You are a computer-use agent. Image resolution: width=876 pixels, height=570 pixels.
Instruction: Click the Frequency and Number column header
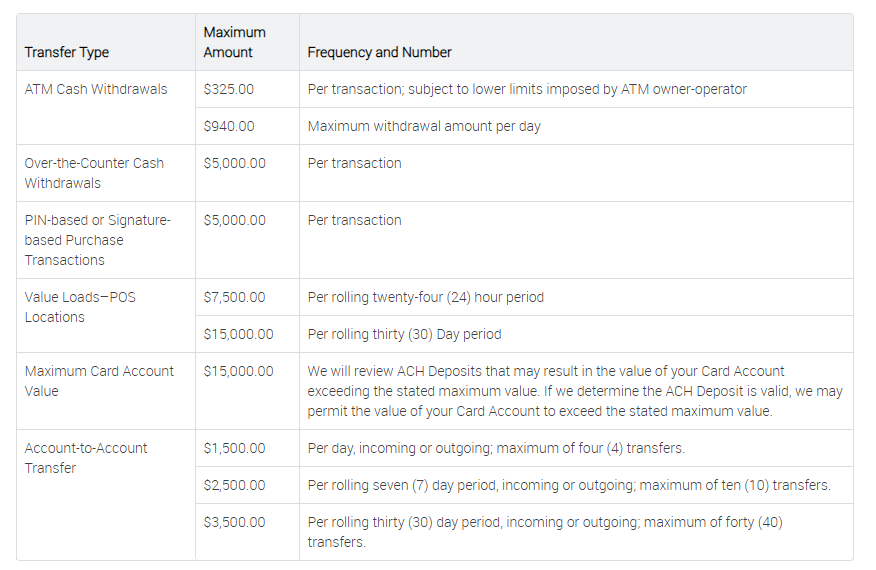tap(379, 52)
